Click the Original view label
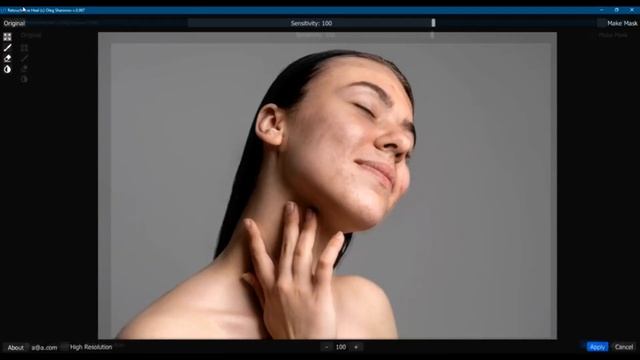Viewport: 640px width, 360px height. 14,23
